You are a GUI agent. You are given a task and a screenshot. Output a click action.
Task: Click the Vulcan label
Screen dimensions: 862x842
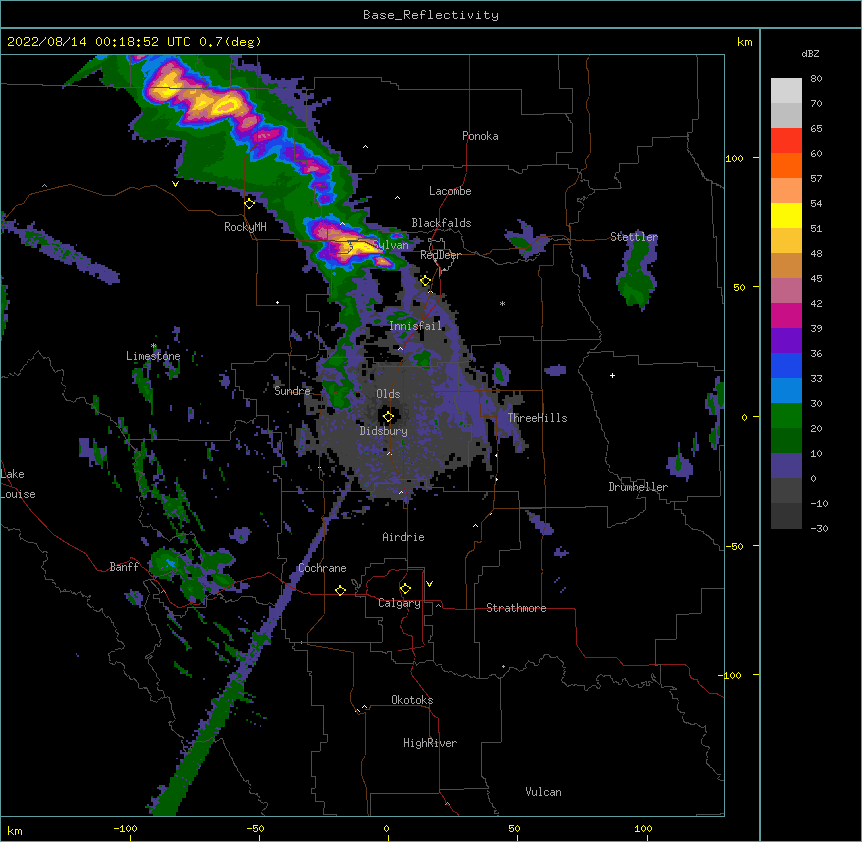coord(543,792)
